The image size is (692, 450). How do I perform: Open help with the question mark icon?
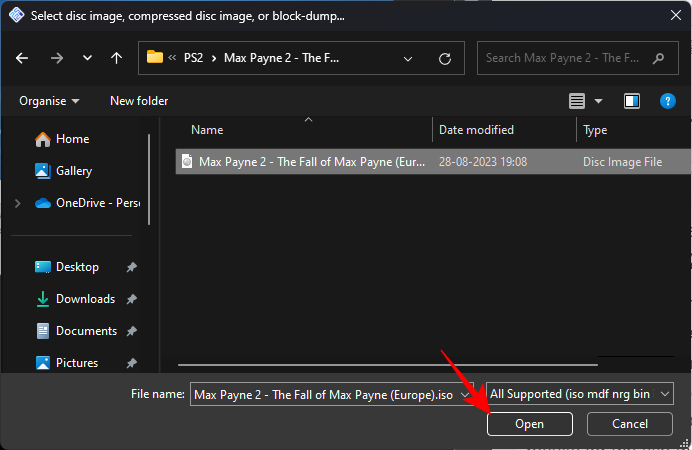pyautogui.click(x=667, y=101)
